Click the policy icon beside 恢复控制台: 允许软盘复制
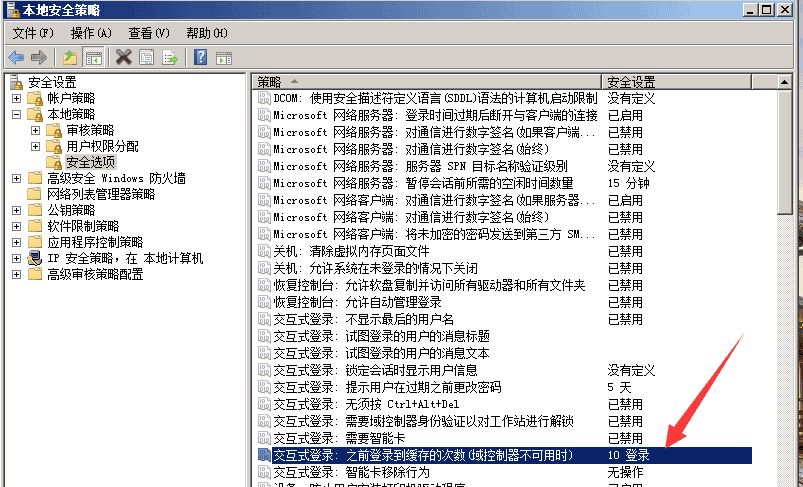Image resolution: width=803 pixels, height=487 pixels. coord(264,285)
